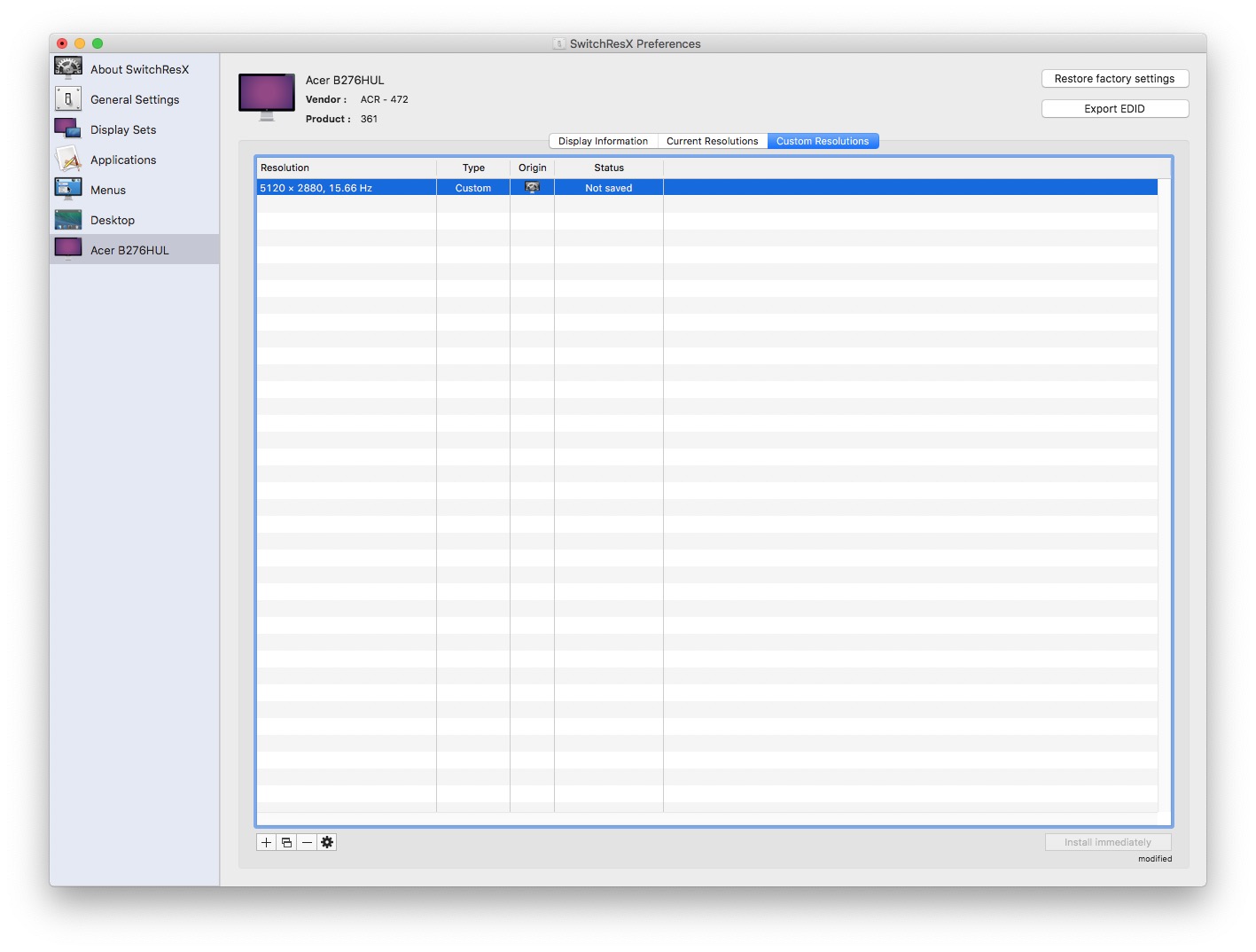Screen dimensions: 1256x952
Task: Switch to the Display Information tab
Action: click(603, 141)
